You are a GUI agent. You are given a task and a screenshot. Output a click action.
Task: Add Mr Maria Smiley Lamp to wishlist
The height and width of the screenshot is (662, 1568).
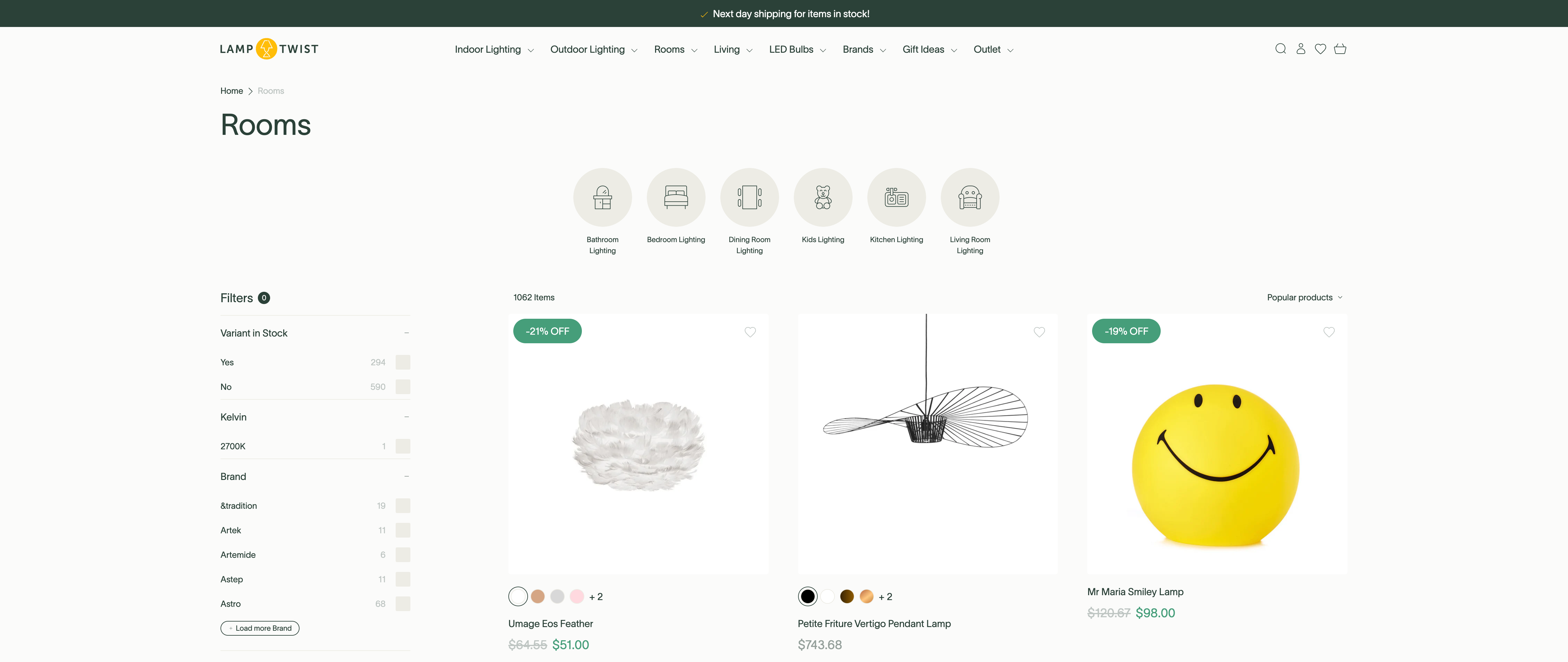[x=1329, y=332]
